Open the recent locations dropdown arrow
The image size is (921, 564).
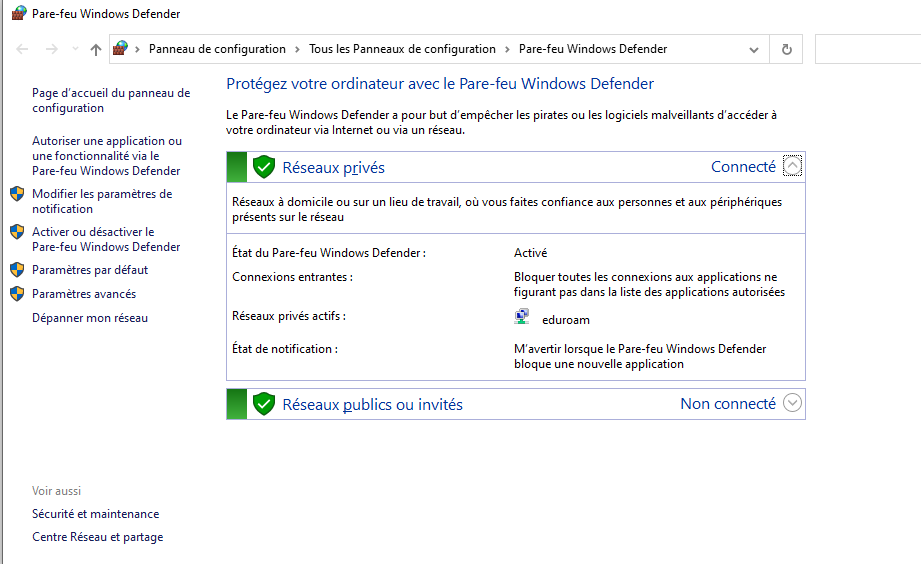point(75,49)
